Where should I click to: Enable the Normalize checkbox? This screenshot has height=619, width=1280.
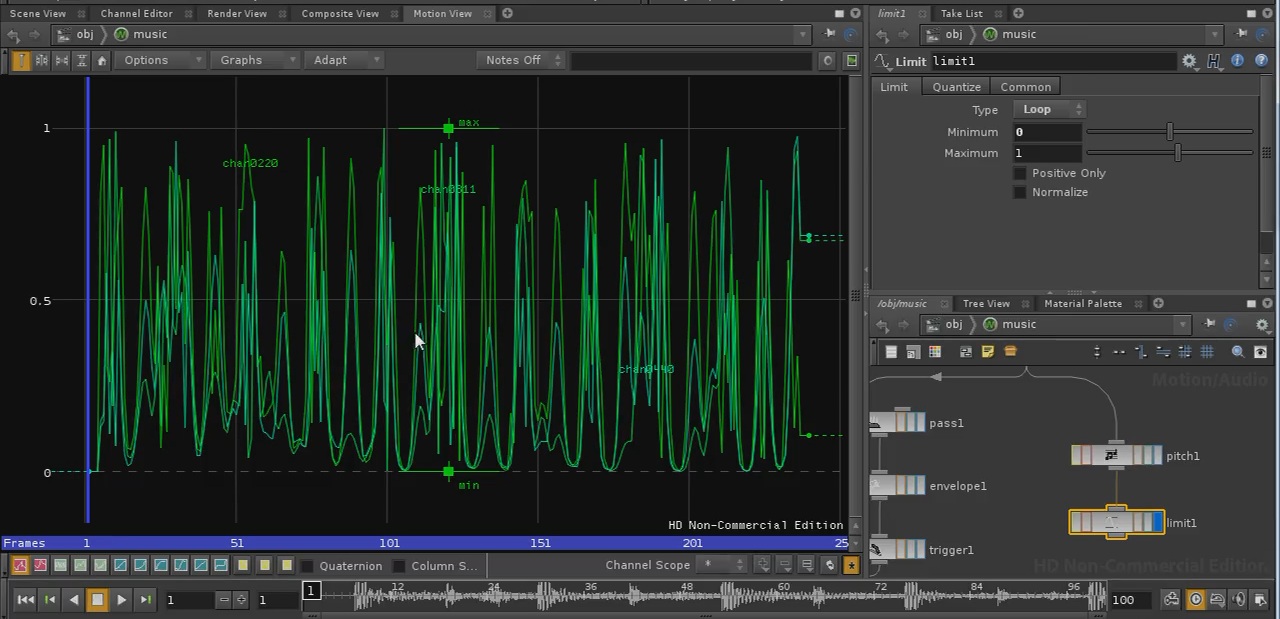click(1020, 192)
